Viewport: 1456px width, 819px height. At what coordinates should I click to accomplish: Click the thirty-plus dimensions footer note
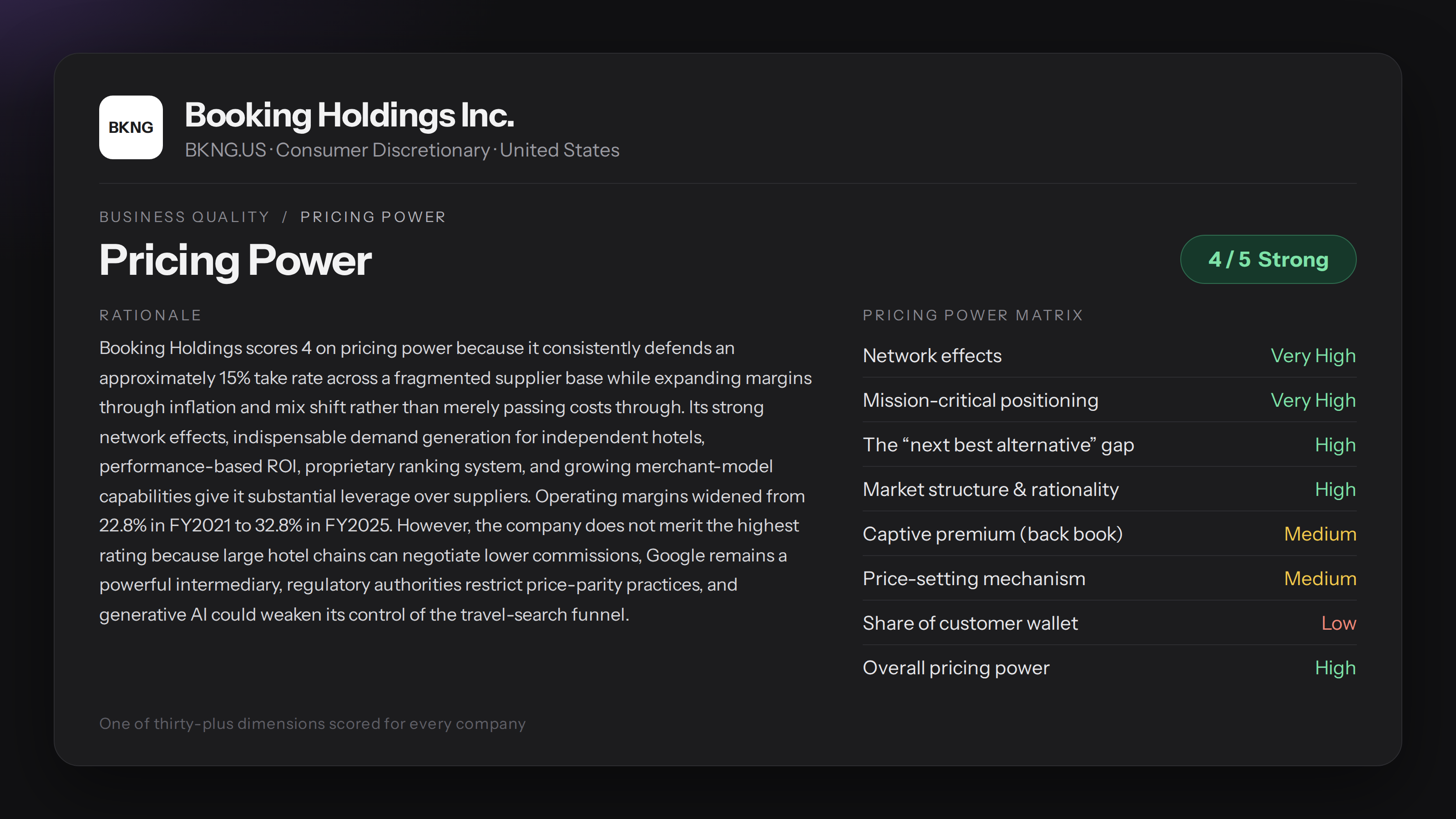click(x=313, y=723)
